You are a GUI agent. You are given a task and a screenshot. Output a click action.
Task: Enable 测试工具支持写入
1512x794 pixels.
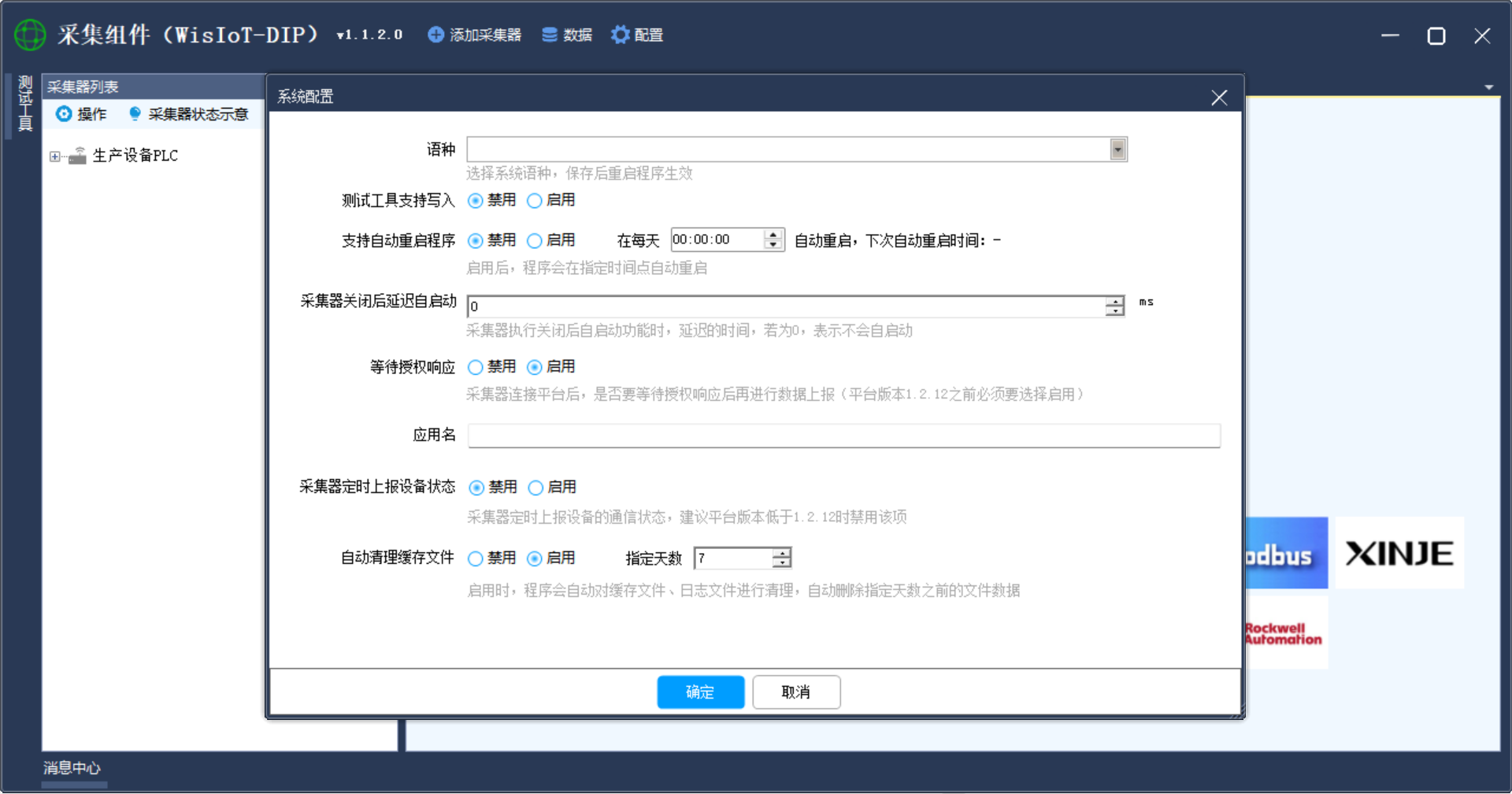[x=535, y=201]
